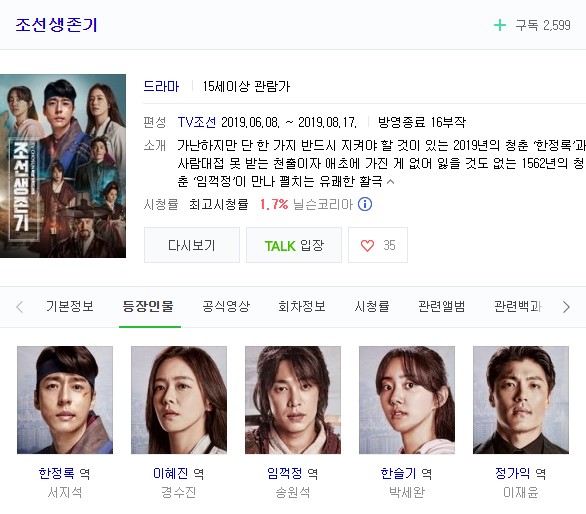Open the 조선생존기 title link
Viewport: 586px width, 514px height.
(x=56, y=25)
